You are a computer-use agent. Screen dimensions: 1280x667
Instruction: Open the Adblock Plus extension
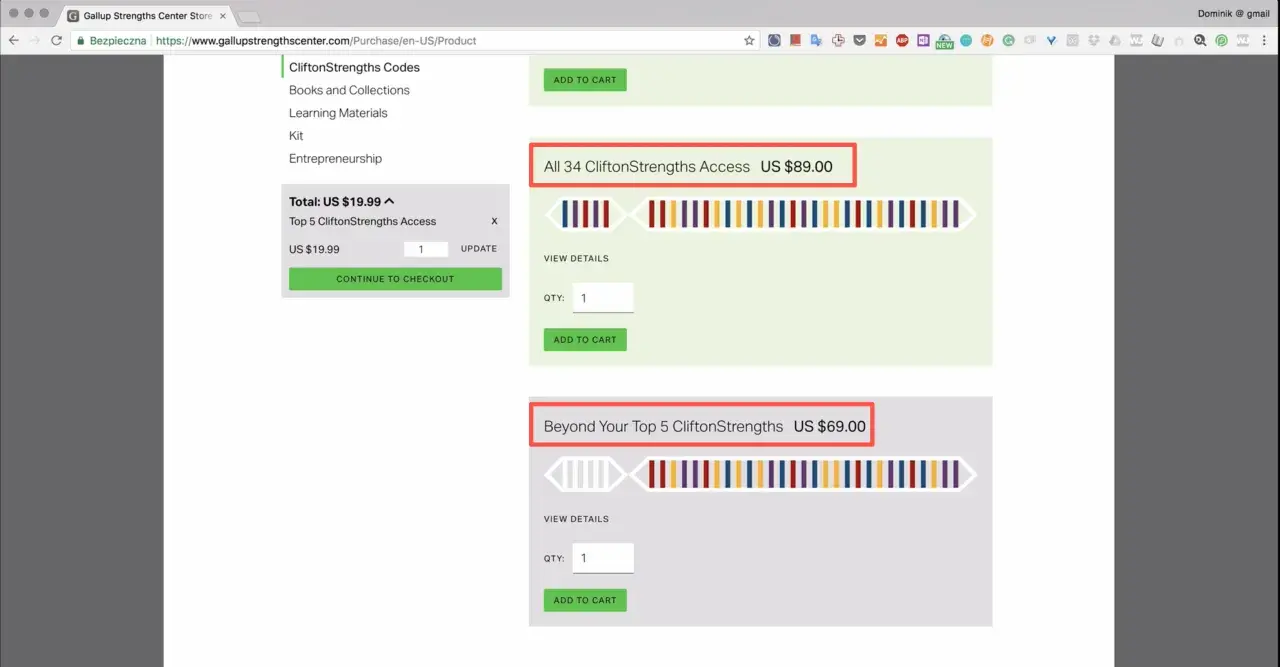[x=902, y=41]
